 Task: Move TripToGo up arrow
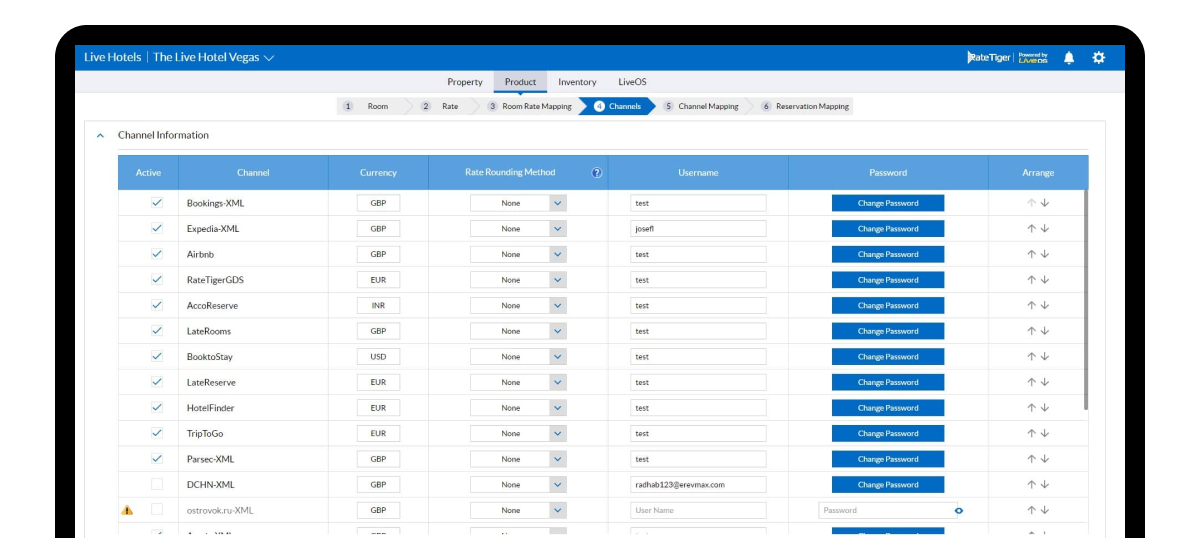(1031, 434)
